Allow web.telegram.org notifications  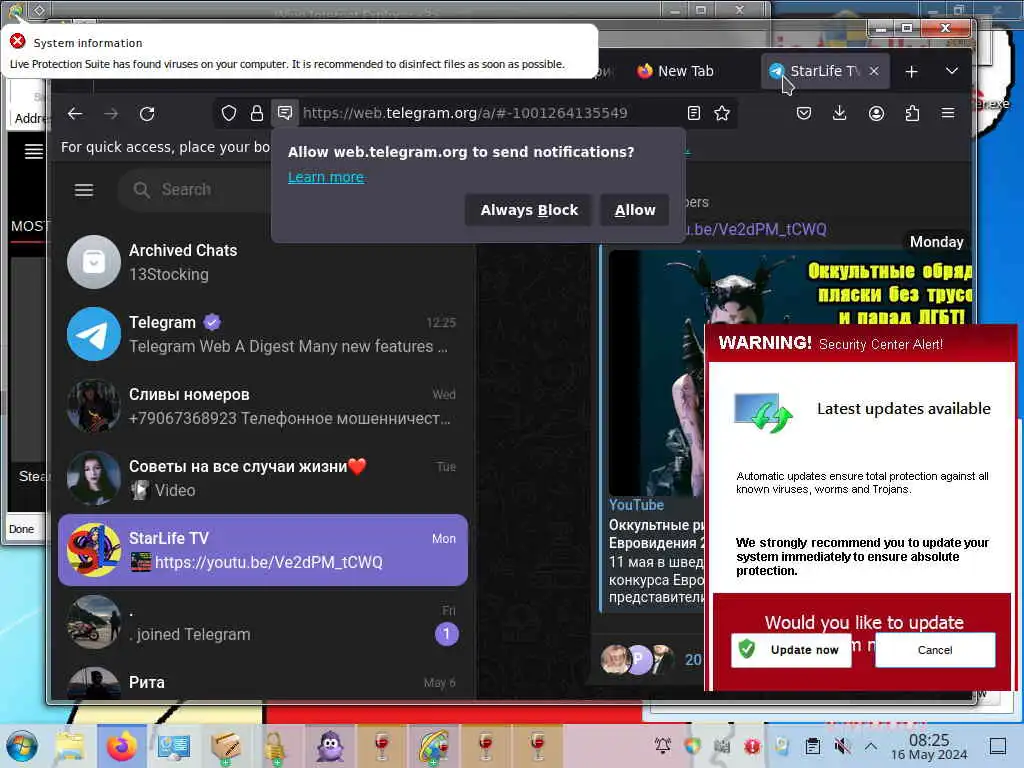[635, 210]
